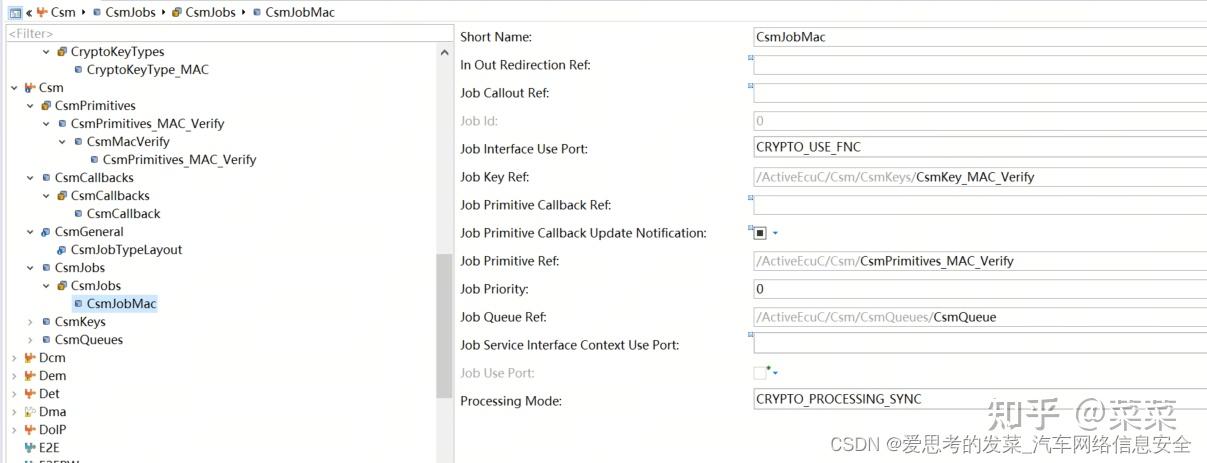Image resolution: width=1207 pixels, height=463 pixels.
Task: Click the breadcrumb back arrow
Action: tap(29, 13)
